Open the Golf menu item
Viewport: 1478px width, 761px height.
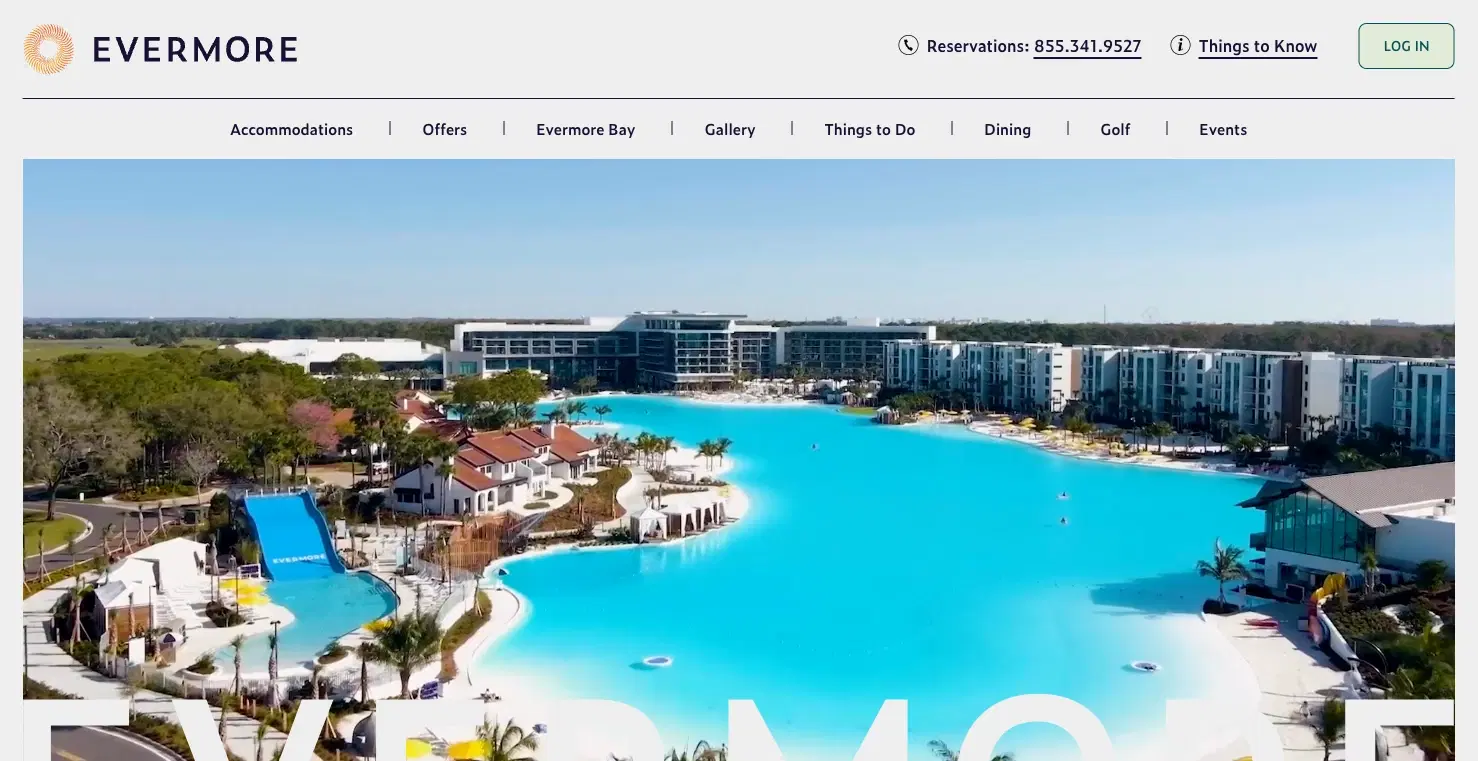1115,129
